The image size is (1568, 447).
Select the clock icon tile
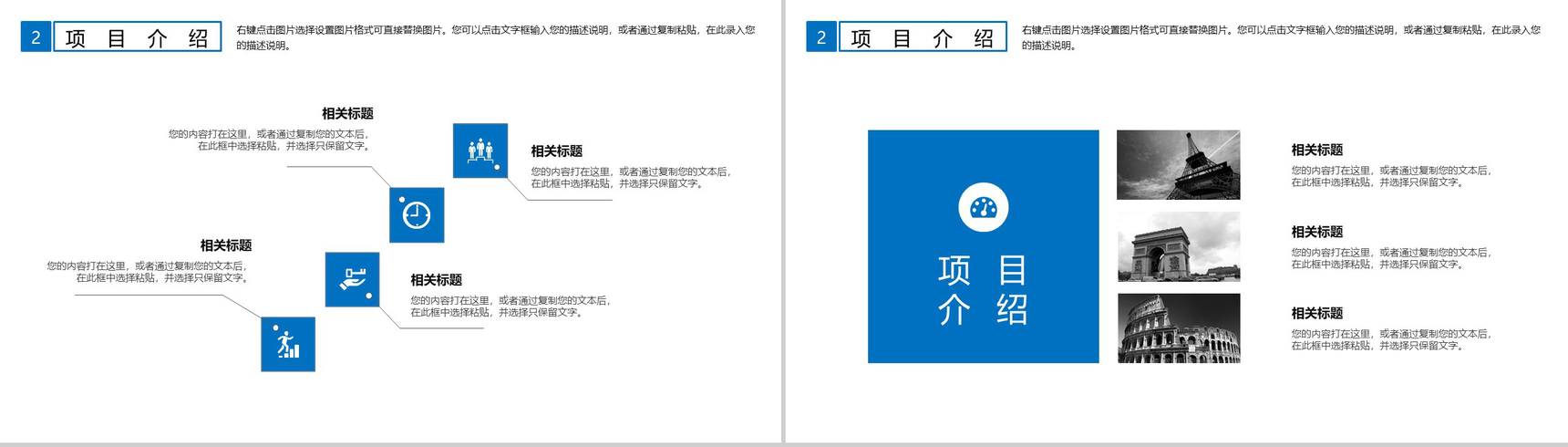[417, 215]
